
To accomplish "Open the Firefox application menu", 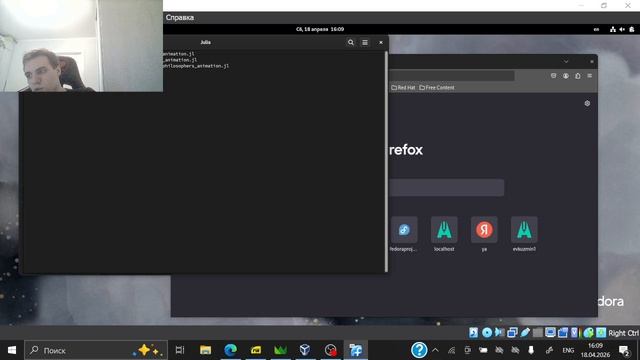I will 589,76.
